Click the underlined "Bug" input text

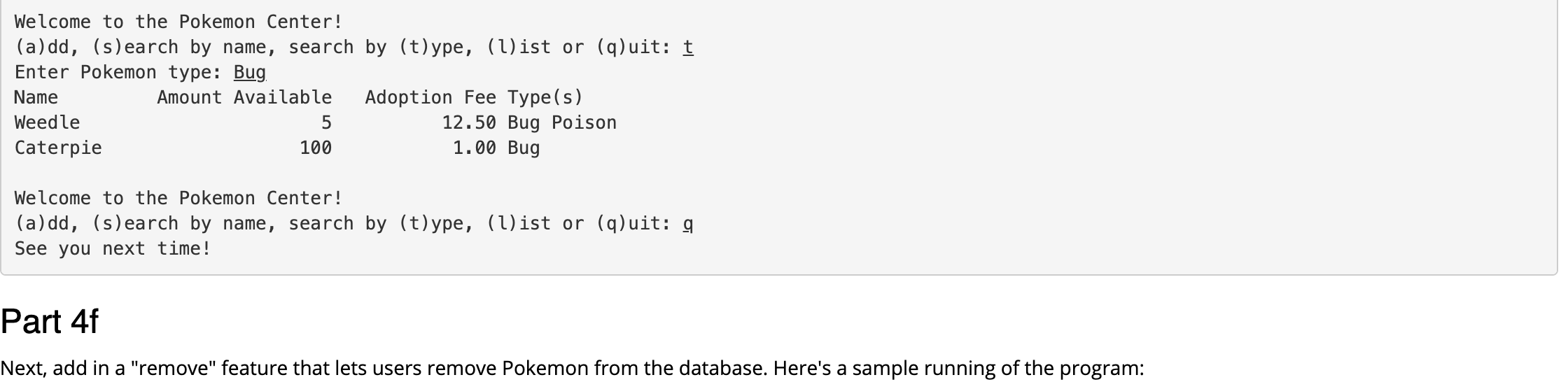250,73
